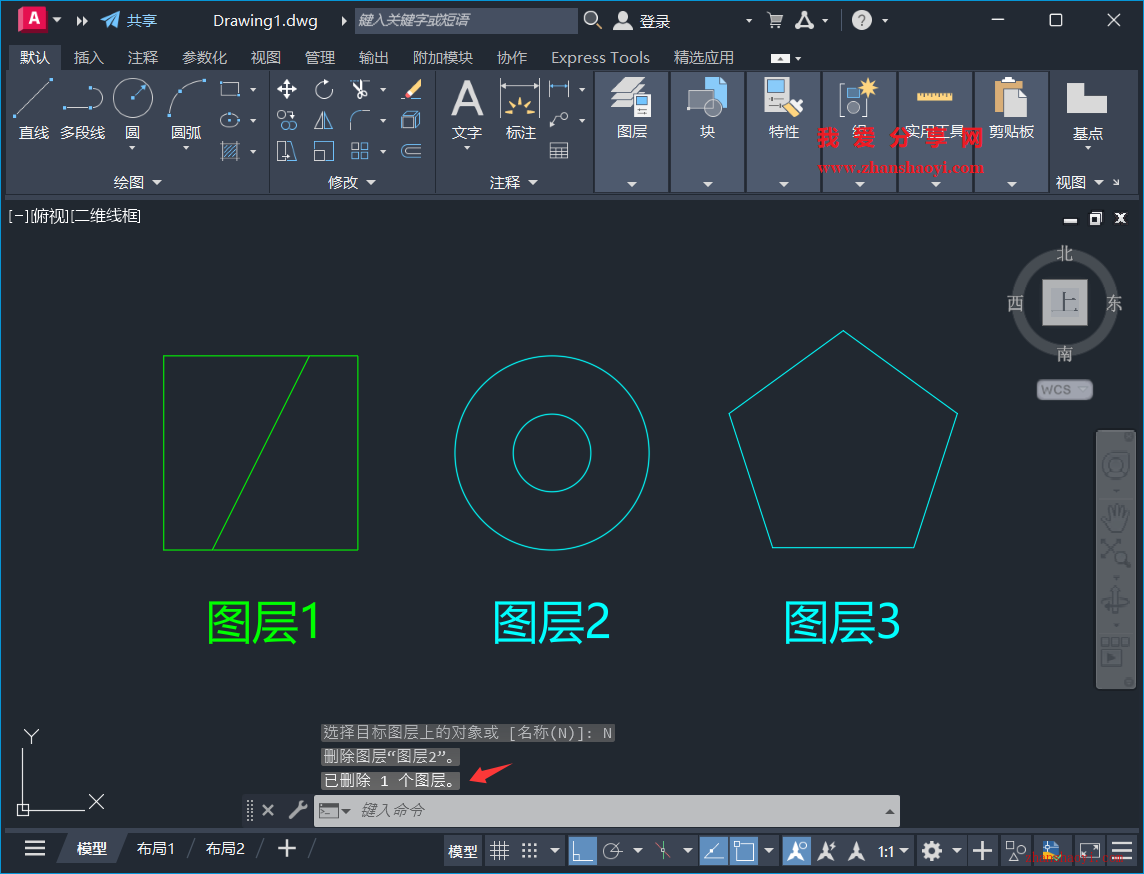This screenshot has width=1144, height=874.
Task: Click the Erase tool icon
Action: (411, 90)
